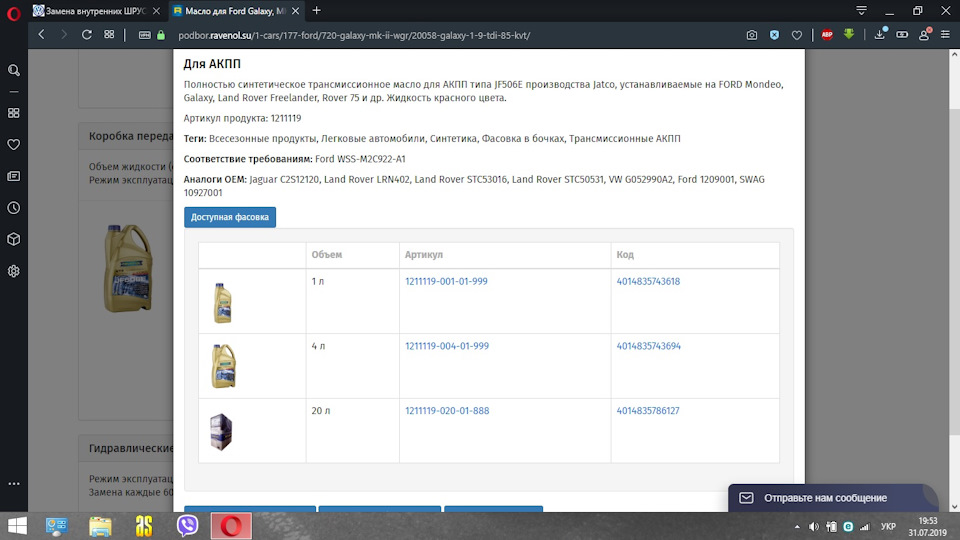The image size is (960, 540).
Task: Open tab menu icon in title bar
Action: 861,11
